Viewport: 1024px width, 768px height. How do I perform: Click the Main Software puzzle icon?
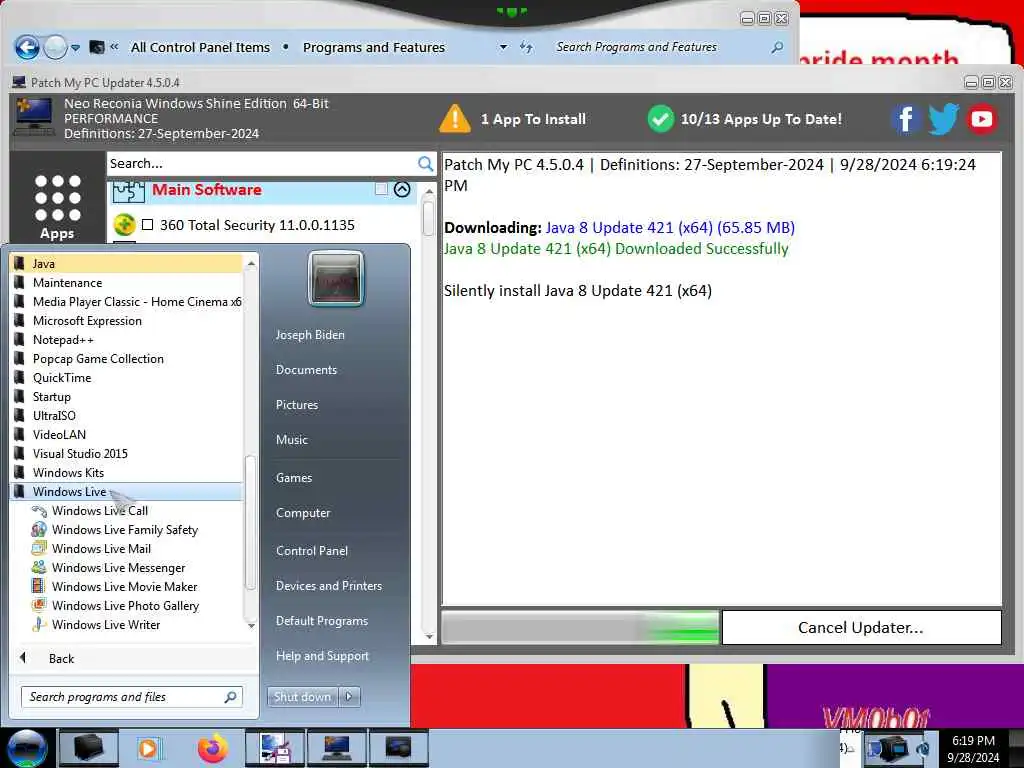[128, 191]
